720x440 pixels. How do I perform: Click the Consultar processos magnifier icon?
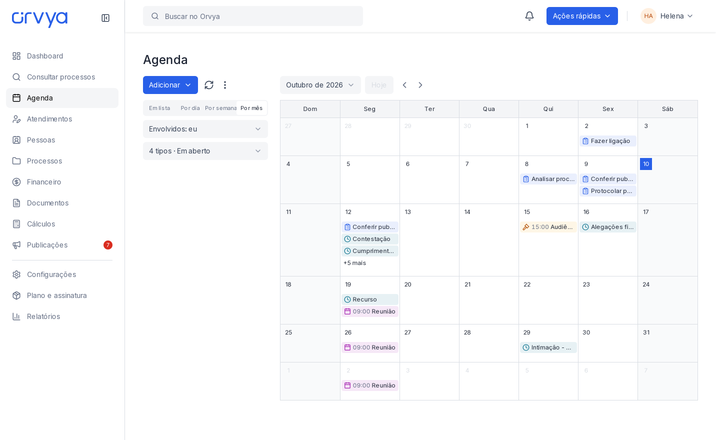(x=17, y=77)
